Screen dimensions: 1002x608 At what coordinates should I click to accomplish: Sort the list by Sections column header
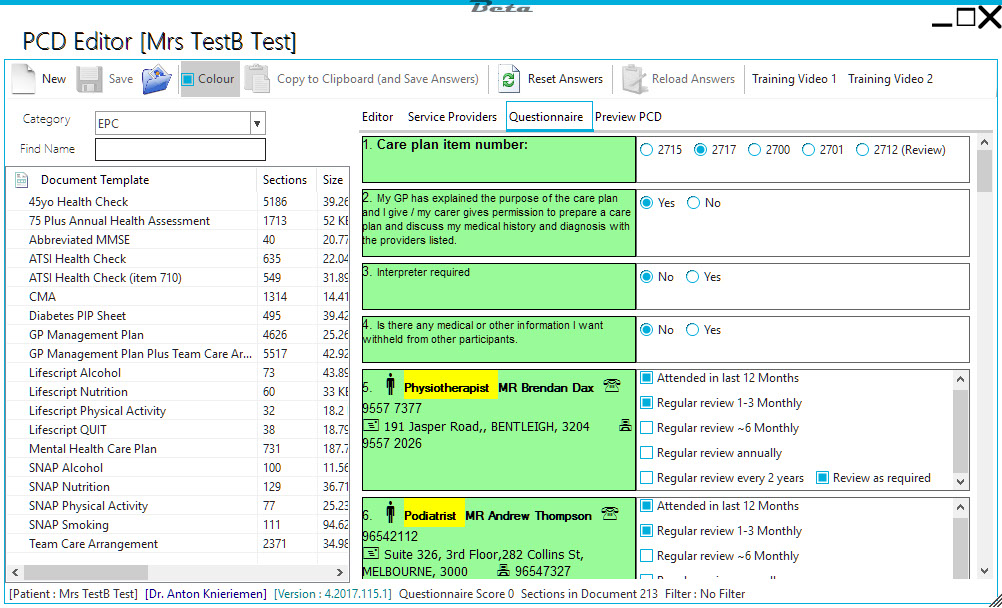coord(285,180)
